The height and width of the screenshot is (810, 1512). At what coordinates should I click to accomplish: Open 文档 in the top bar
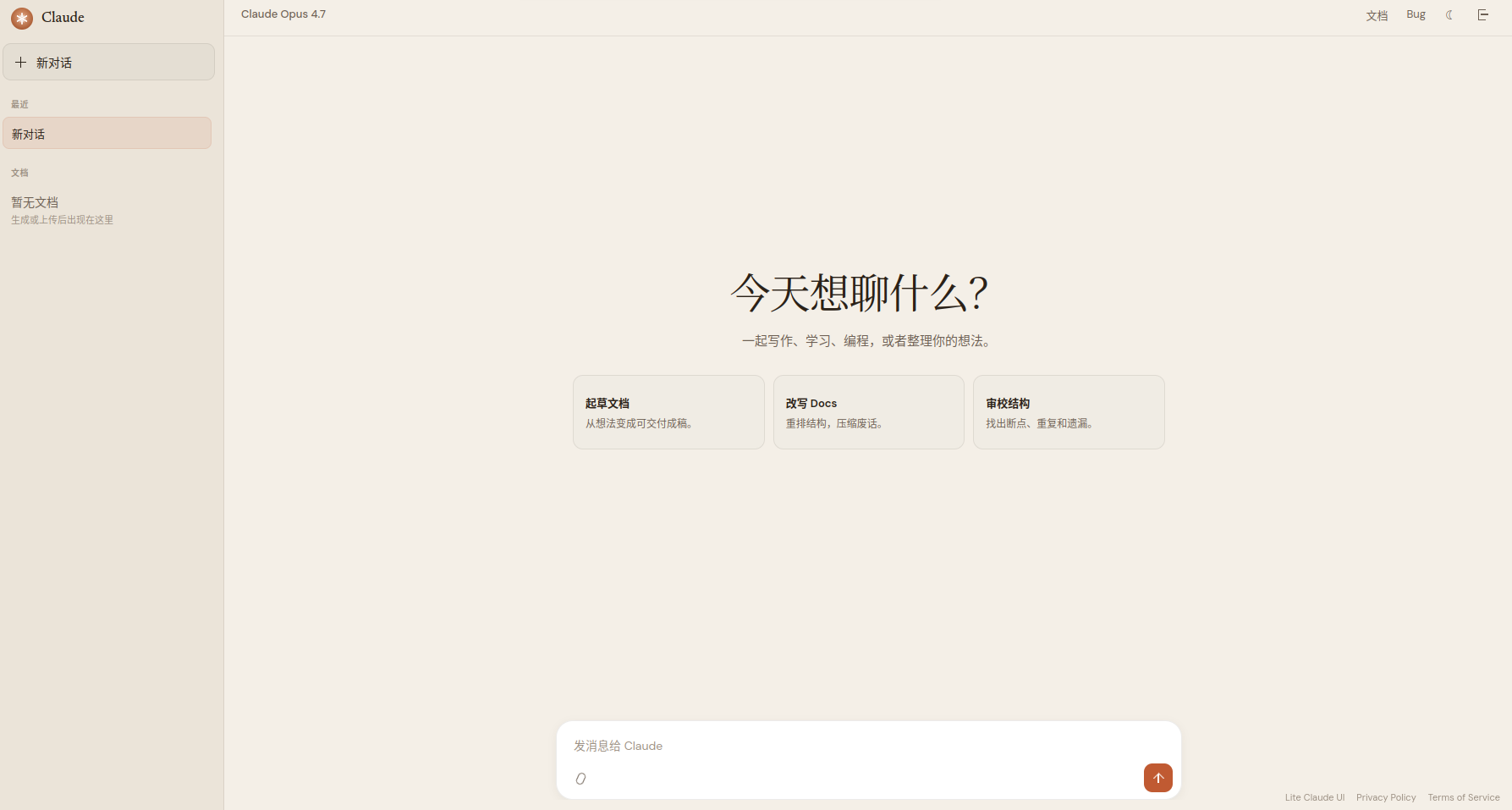1377,15
